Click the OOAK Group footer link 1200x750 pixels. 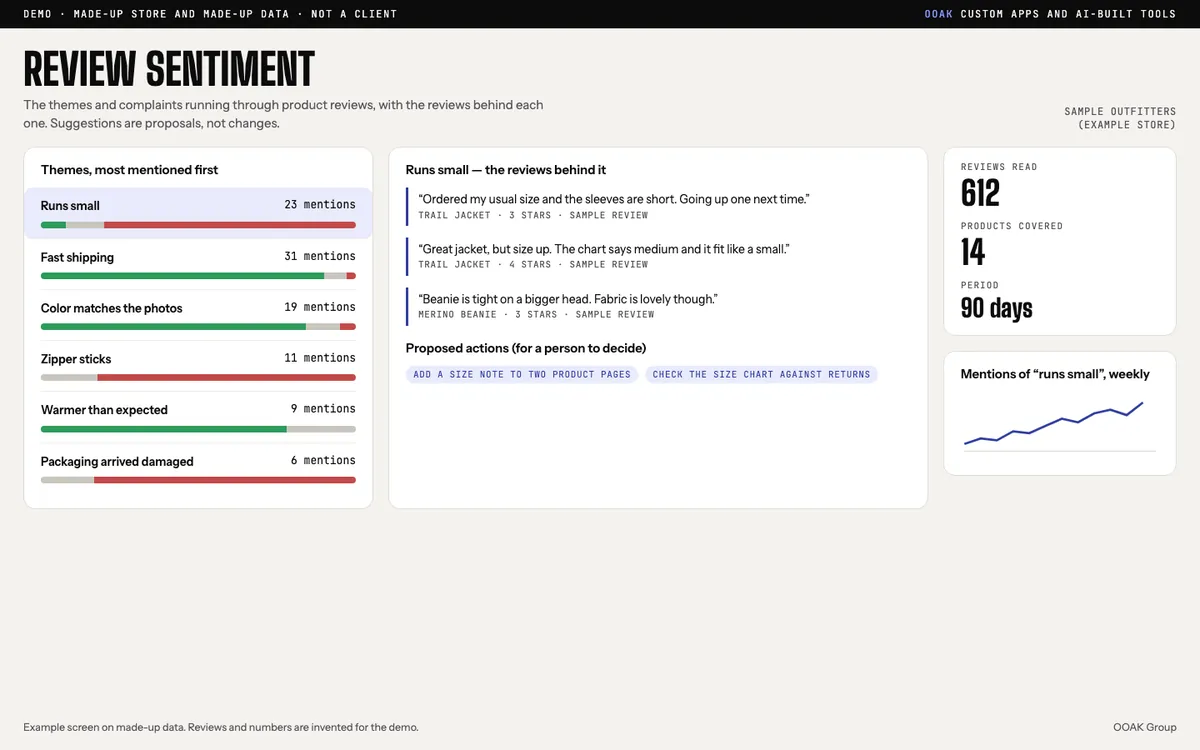point(1145,727)
